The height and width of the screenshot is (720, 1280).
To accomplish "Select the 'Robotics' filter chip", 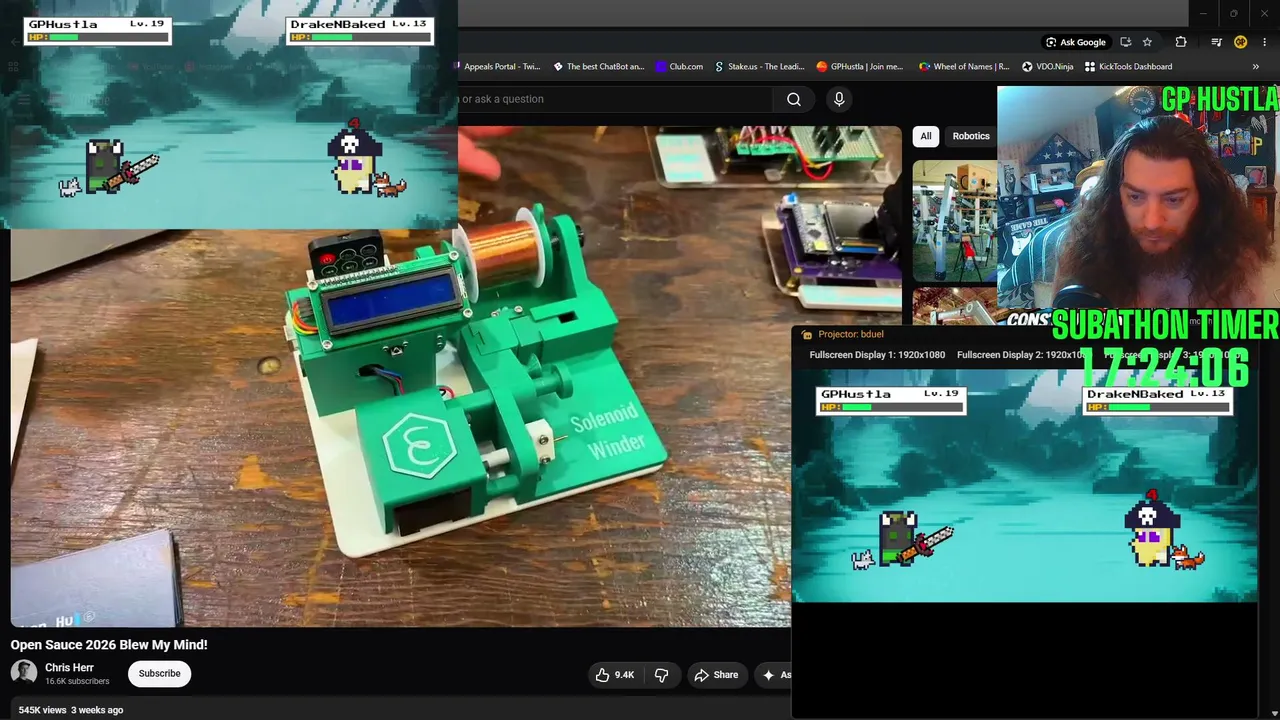I will (970, 136).
